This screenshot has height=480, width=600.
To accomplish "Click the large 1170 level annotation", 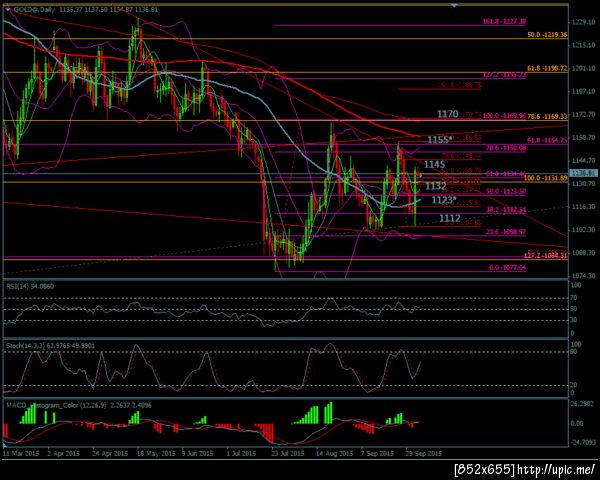I will [x=447, y=114].
